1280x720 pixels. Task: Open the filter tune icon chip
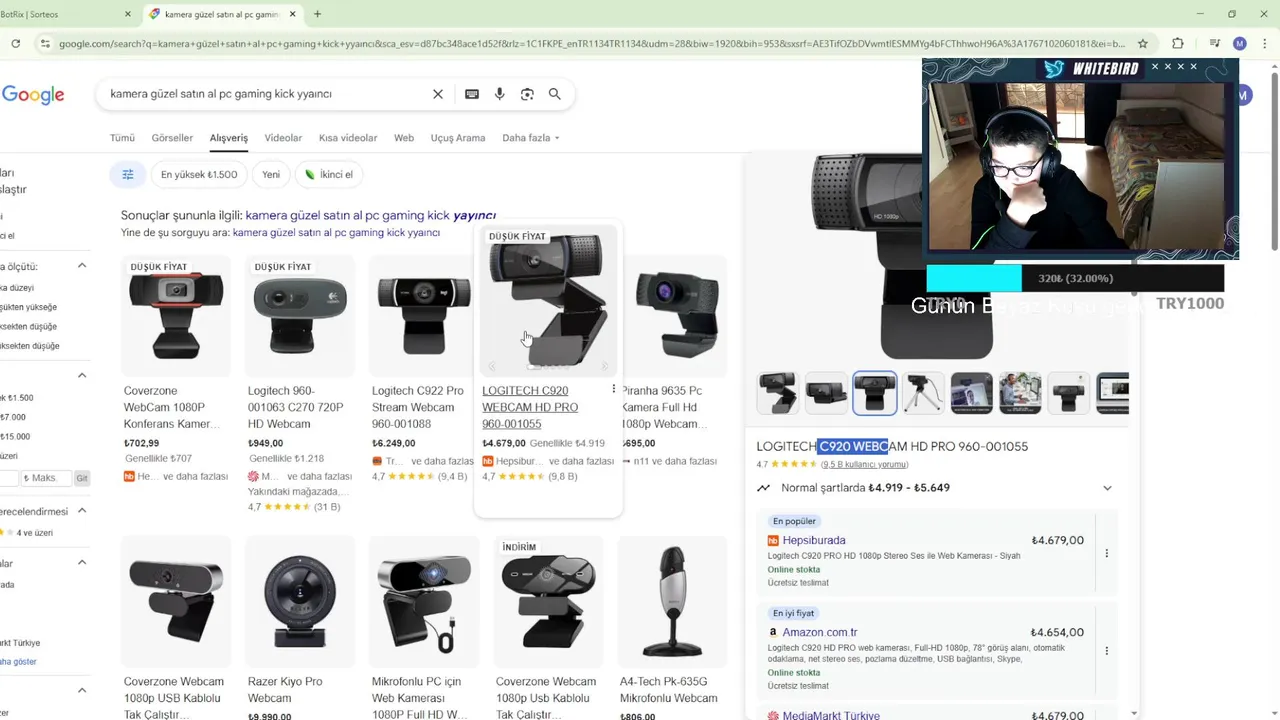[x=128, y=174]
